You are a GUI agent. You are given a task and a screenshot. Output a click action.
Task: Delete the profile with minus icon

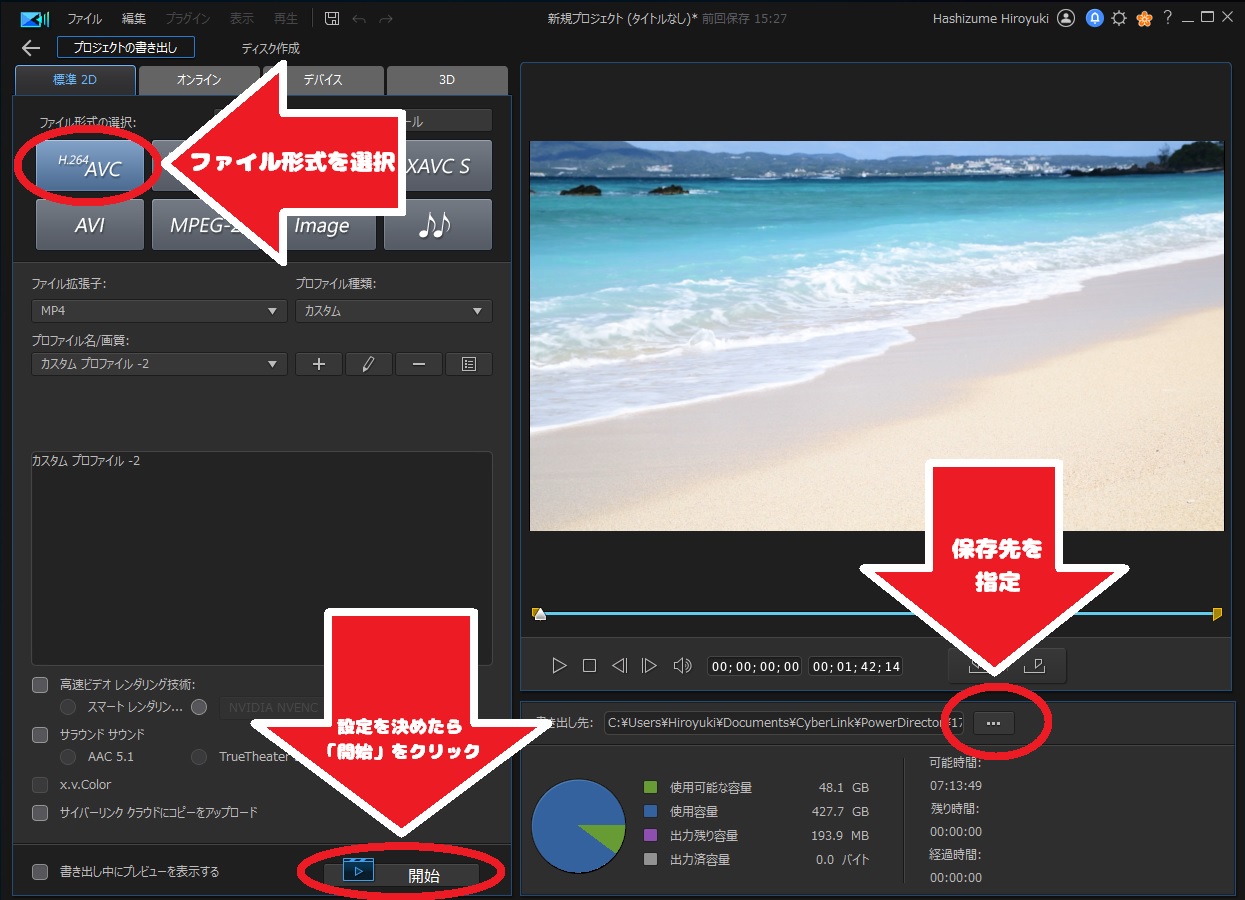click(x=419, y=364)
